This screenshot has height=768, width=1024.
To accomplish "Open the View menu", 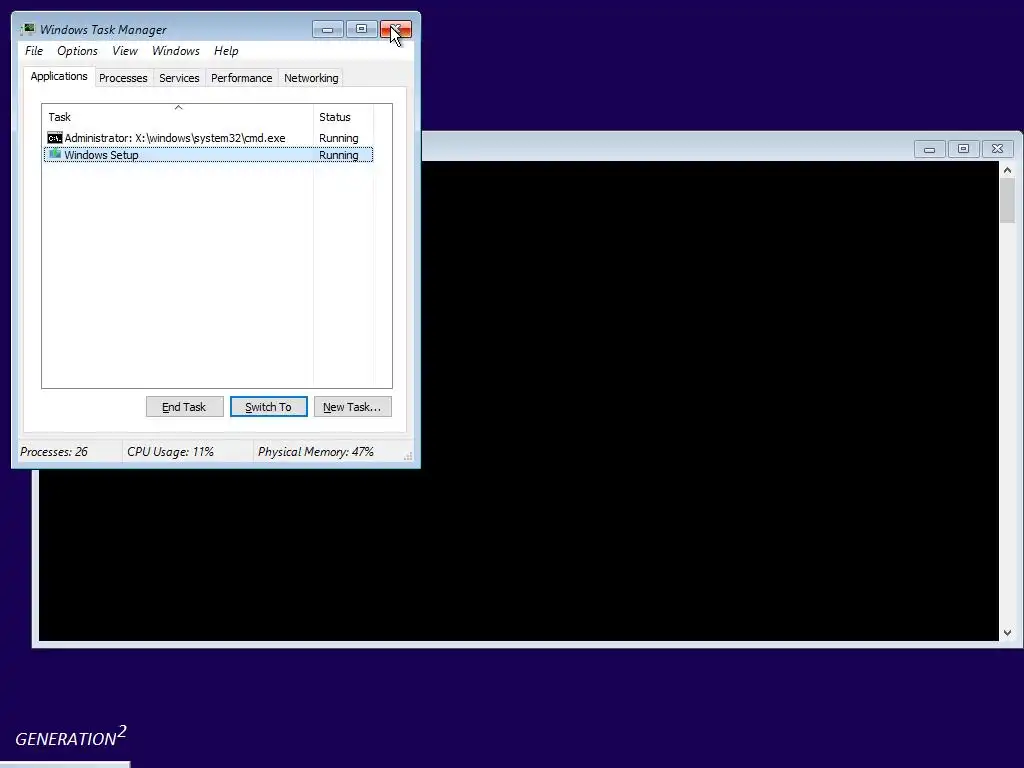I will 125,51.
